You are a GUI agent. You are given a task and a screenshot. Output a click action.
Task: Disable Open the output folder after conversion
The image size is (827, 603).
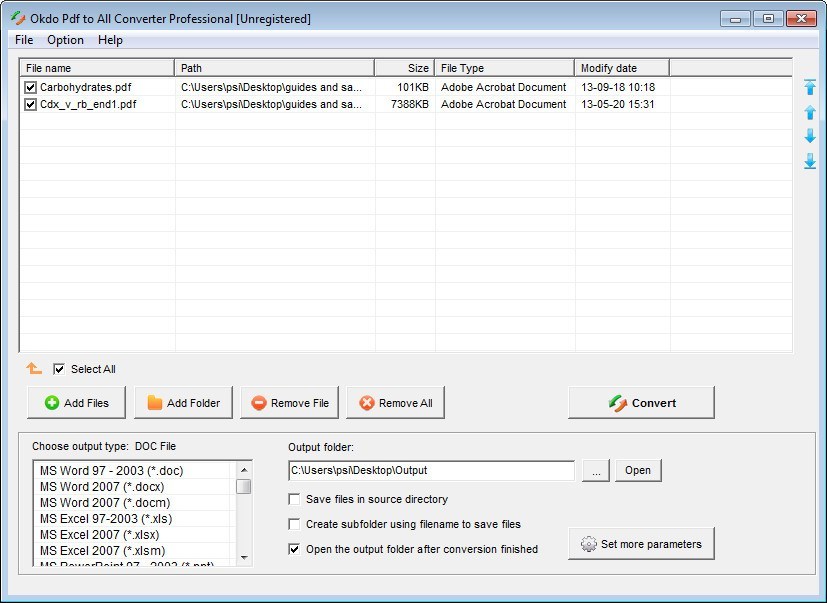click(x=294, y=549)
